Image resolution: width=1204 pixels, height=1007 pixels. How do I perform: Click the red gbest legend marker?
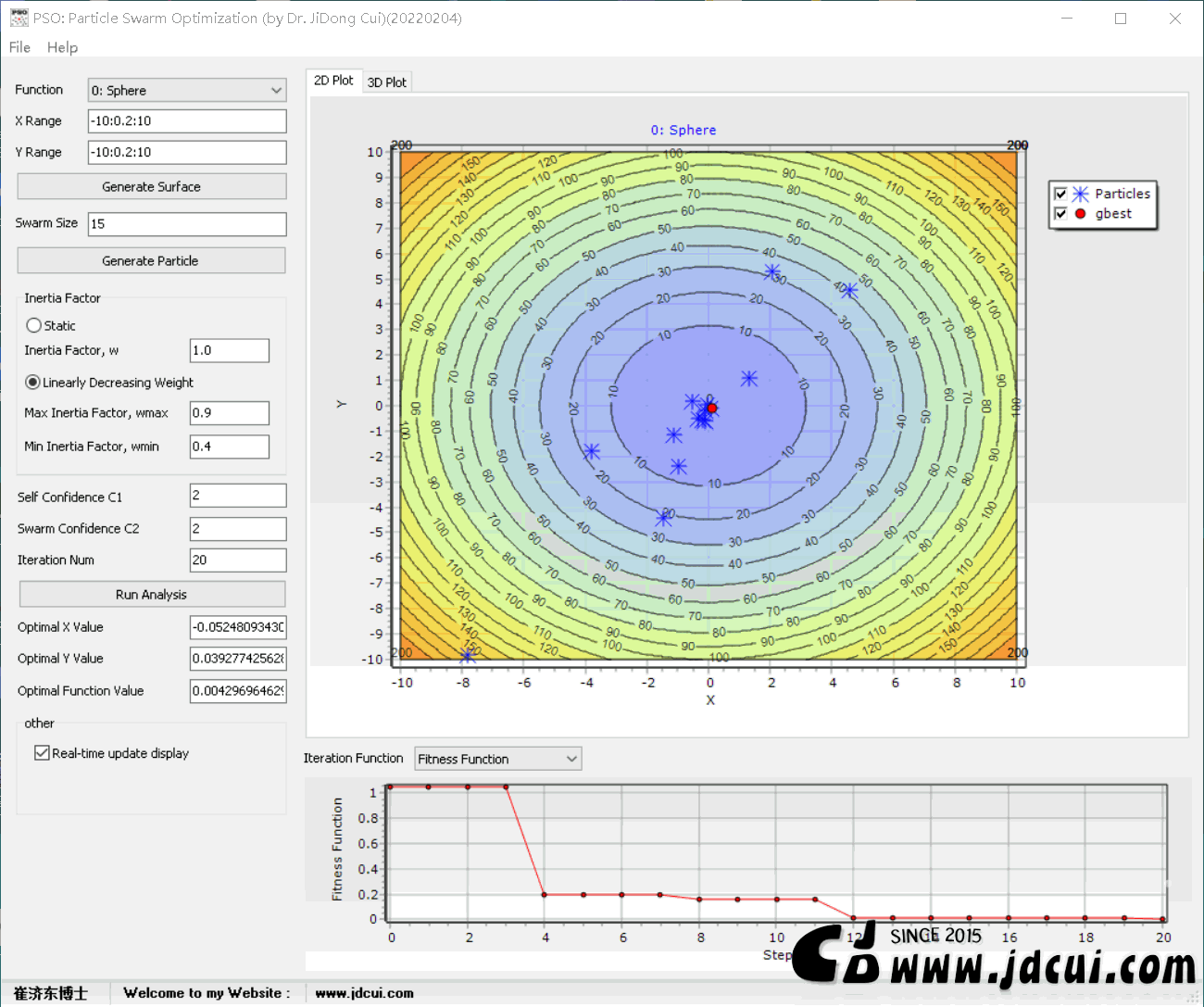pos(1080,214)
